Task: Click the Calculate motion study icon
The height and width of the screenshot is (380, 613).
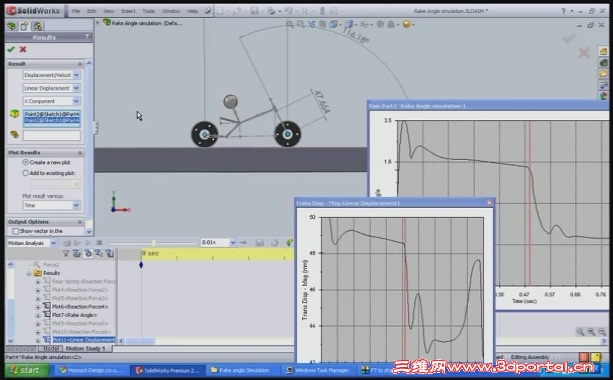Action: pyautogui.click(x=67, y=243)
